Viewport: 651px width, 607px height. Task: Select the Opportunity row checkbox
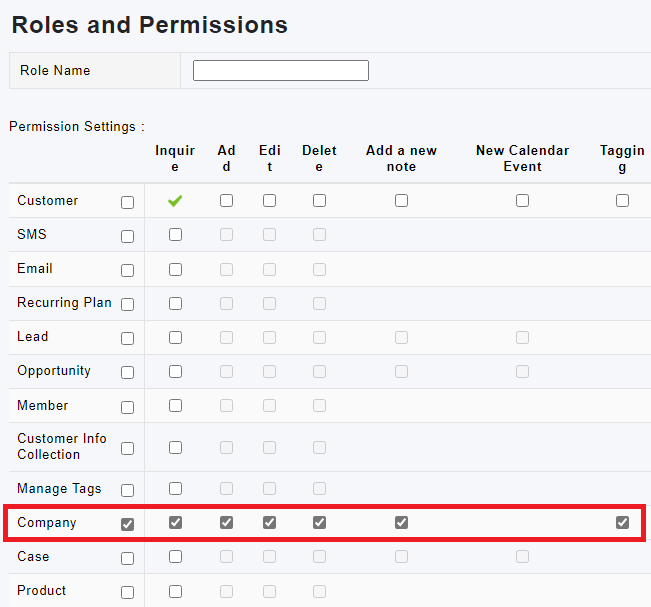(127, 373)
